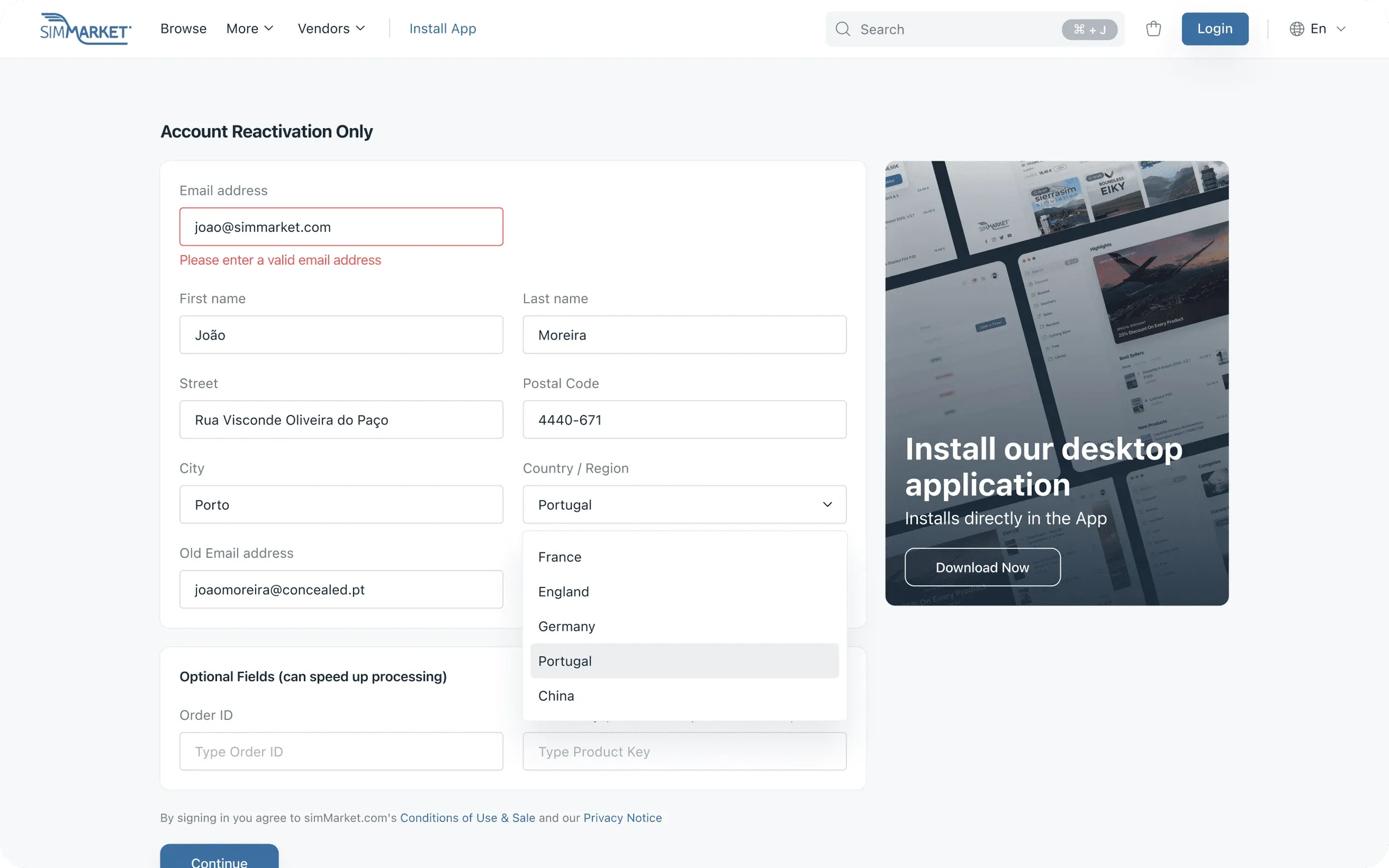Image resolution: width=1389 pixels, height=868 pixels.
Task: Click the simMarket logo
Action: [86, 29]
